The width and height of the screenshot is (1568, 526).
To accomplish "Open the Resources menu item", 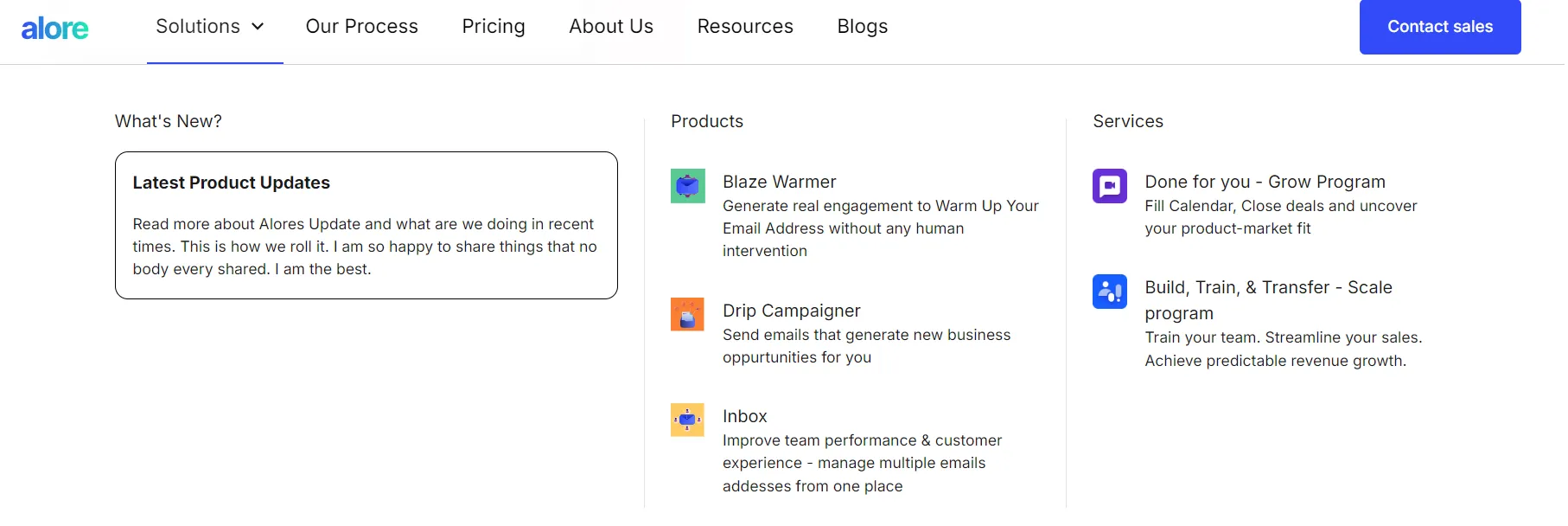I will [x=745, y=27].
